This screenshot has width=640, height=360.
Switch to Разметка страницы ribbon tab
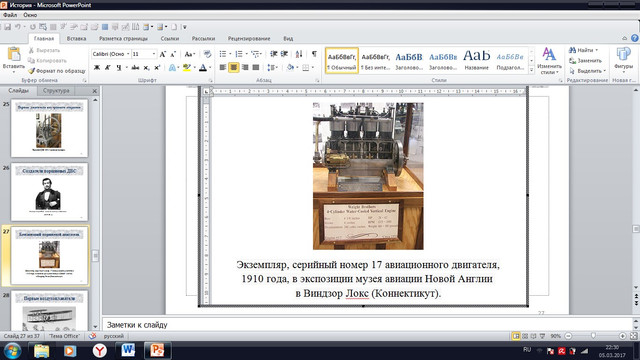tap(123, 38)
